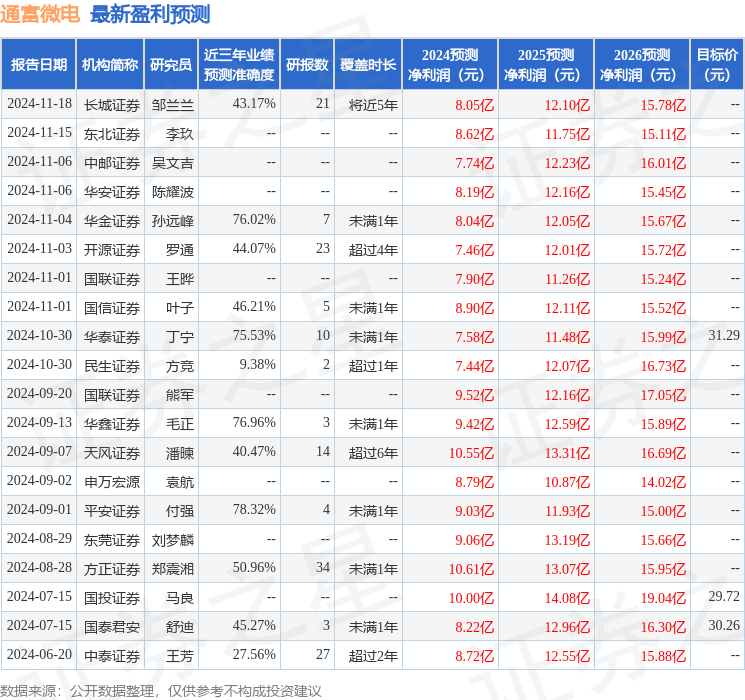This screenshot has width=745, height=700.
Task: Click coverage duration 超过4年
Action: (373, 250)
